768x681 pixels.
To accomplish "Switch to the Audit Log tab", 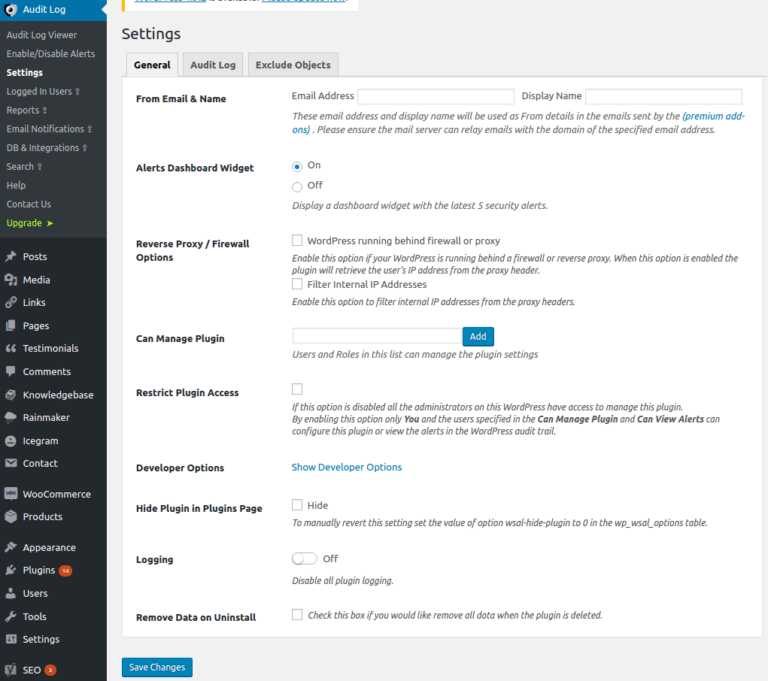I will [213, 65].
